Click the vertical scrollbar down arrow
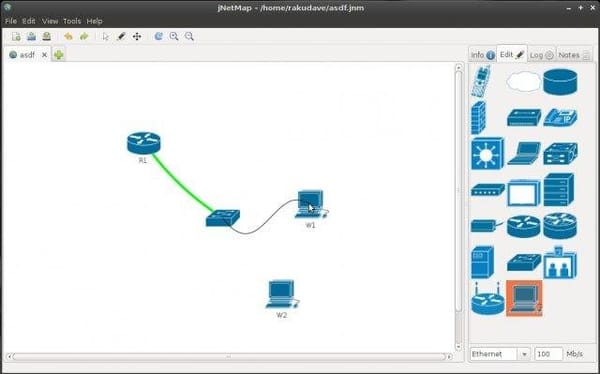Screen dimensions: 600x374 (459, 347)
